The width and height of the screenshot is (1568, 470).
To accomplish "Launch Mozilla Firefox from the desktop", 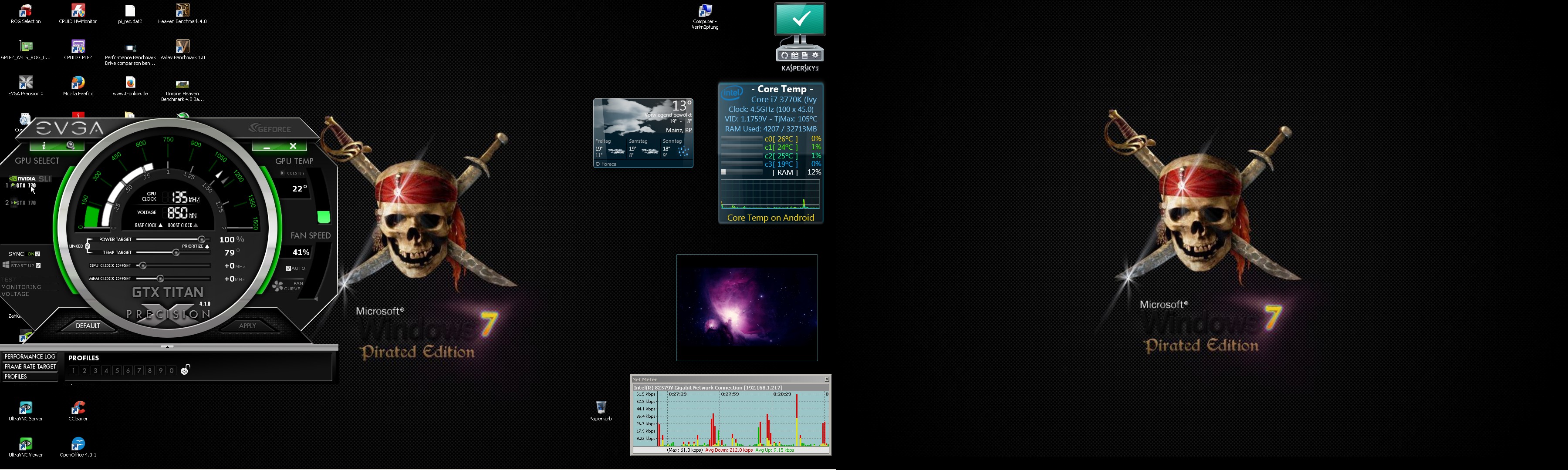I will [78, 86].
